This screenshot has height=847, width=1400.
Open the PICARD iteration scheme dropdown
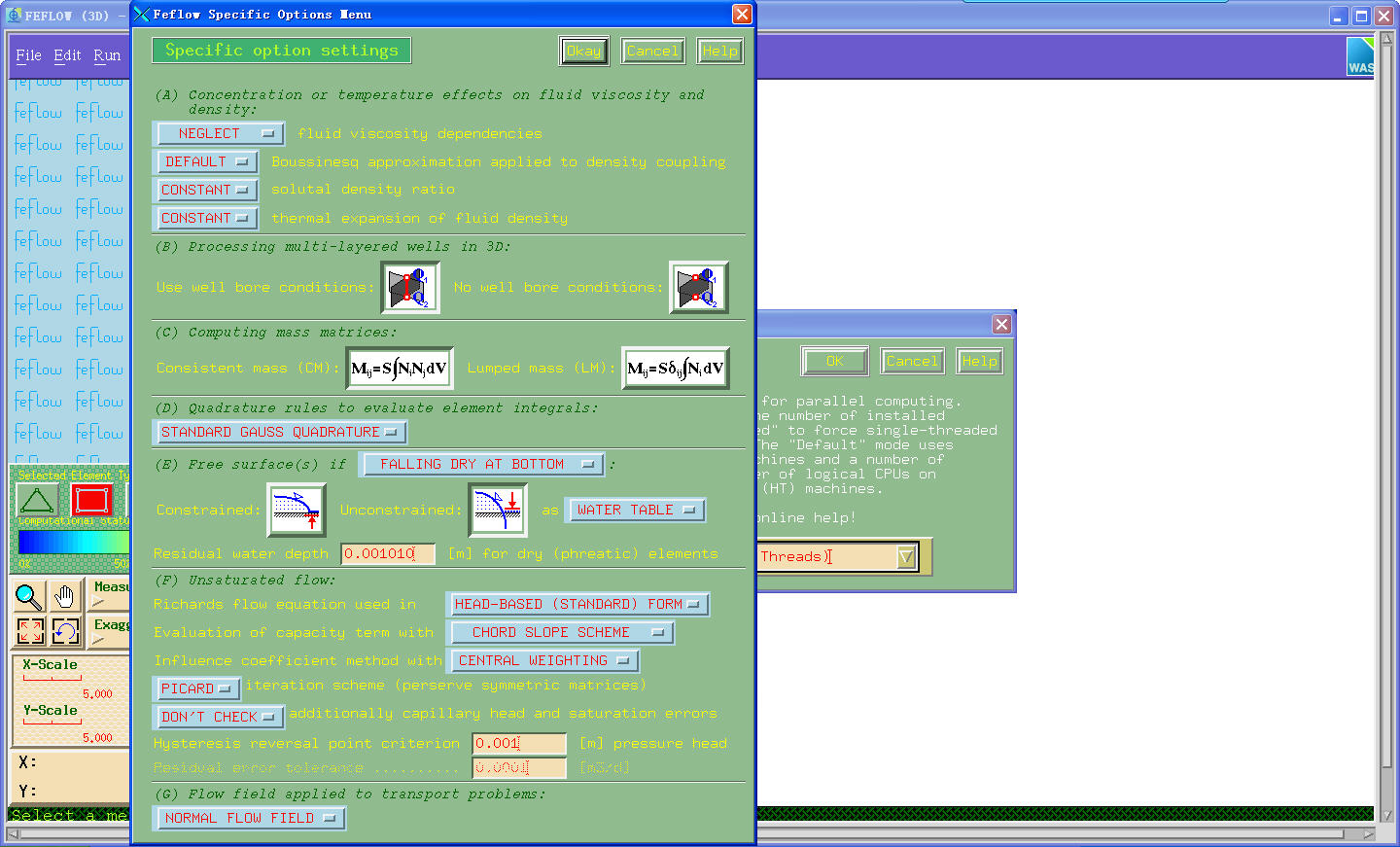[x=197, y=688]
